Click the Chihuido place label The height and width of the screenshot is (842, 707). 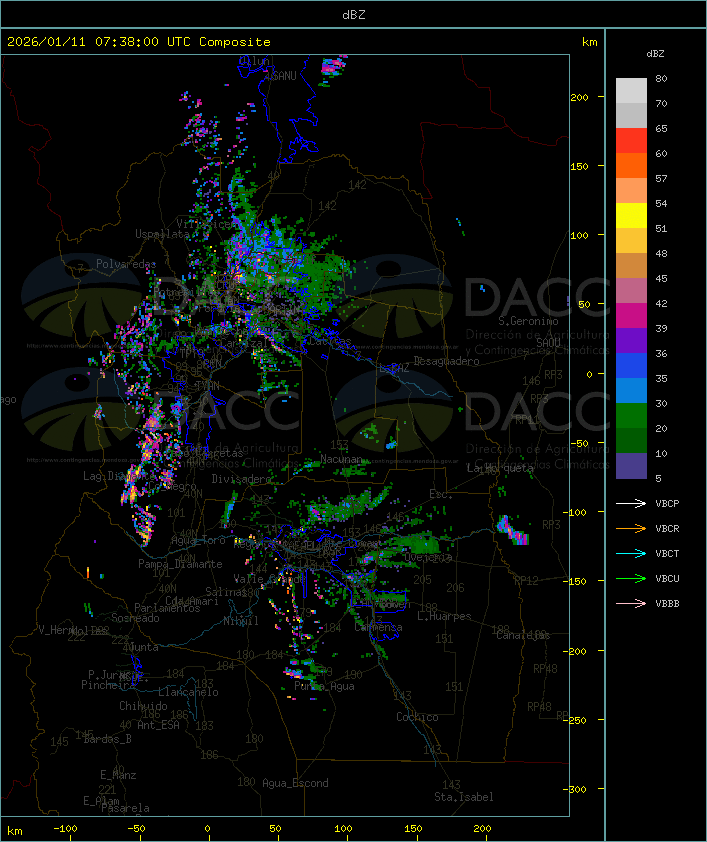pyautogui.click(x=143, y=706)
